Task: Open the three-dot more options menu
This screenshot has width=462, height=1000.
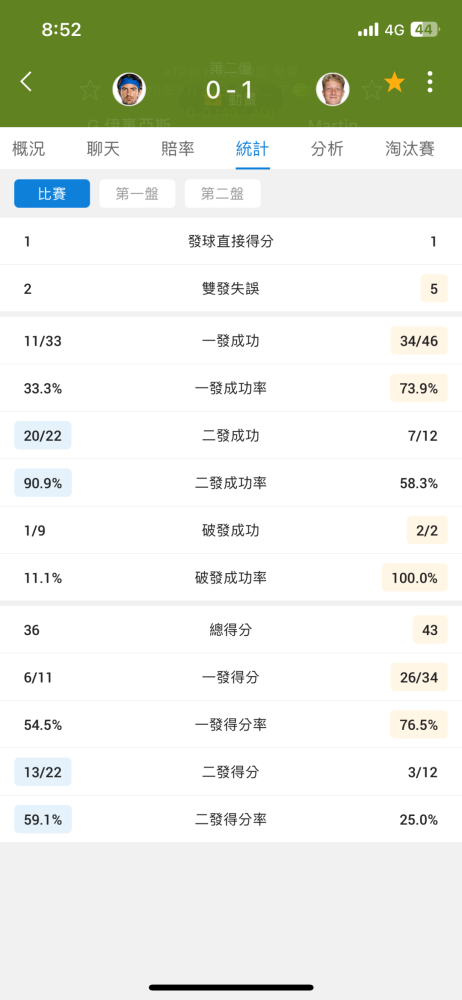Action: pos(430,82)
